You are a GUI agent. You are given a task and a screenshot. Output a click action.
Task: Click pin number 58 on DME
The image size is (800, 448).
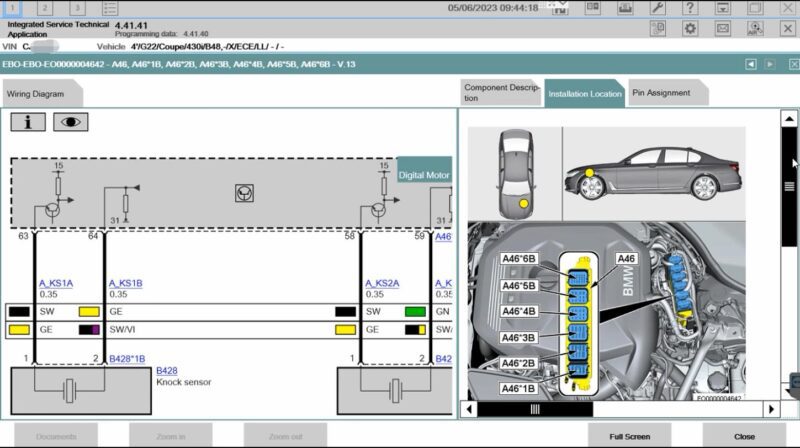(x=349, y=236)
